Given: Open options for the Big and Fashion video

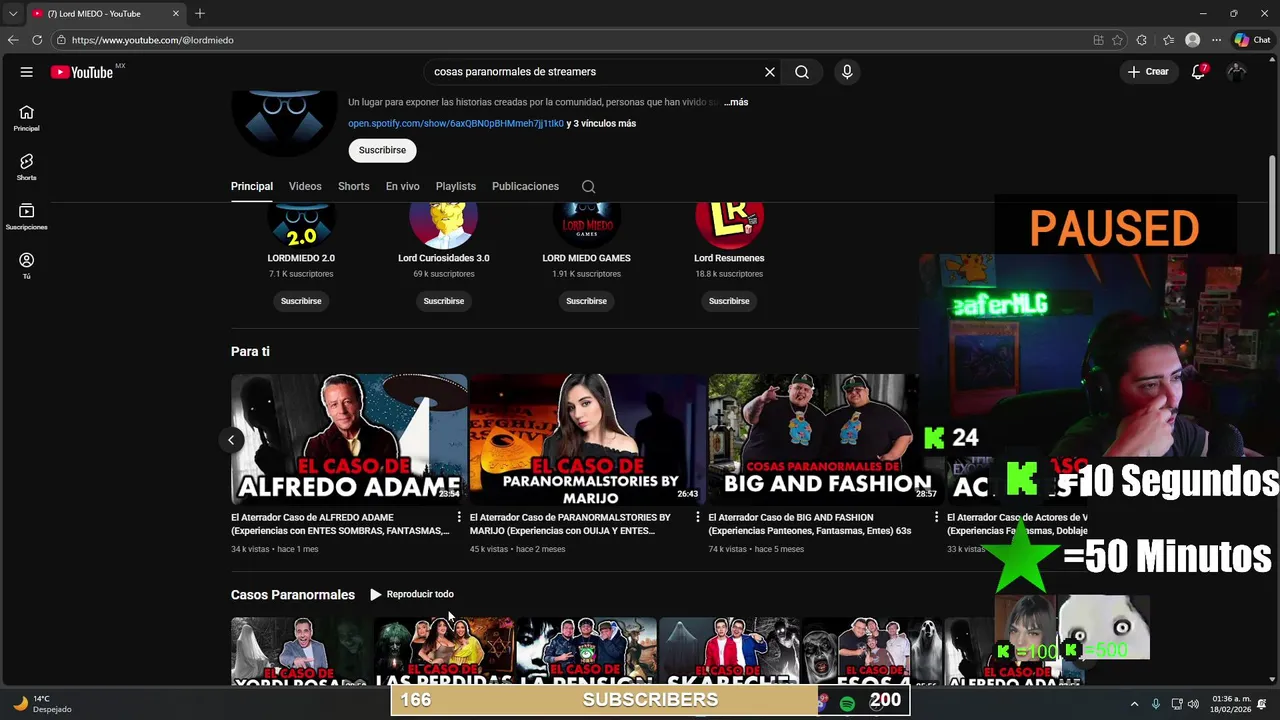Looking at the screenshot, I should pyautogui.click(x=936, y=517).
